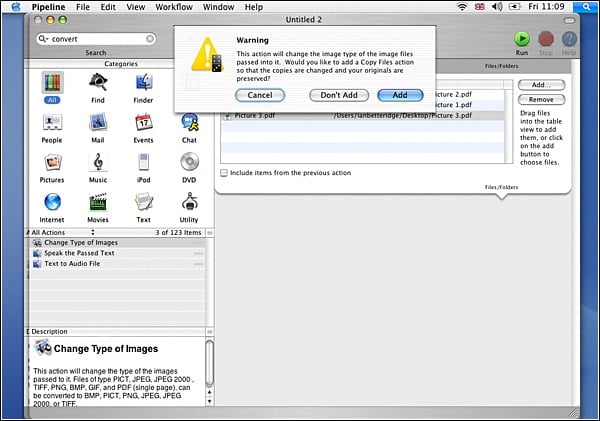Open the File menu

pos(83,7)
